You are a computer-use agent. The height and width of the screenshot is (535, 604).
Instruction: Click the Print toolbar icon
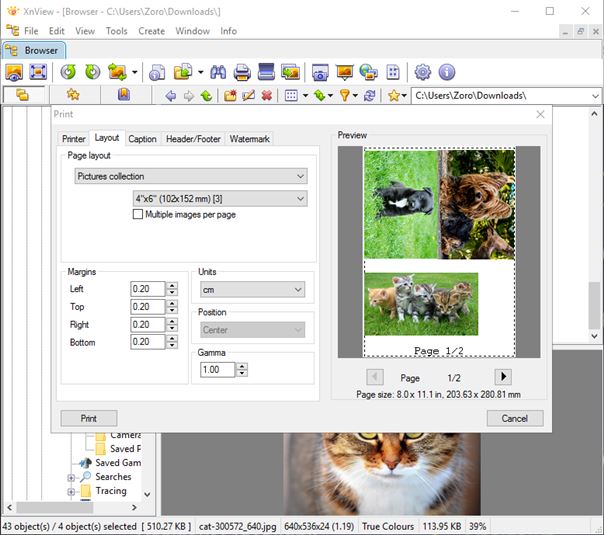point(242,72)
